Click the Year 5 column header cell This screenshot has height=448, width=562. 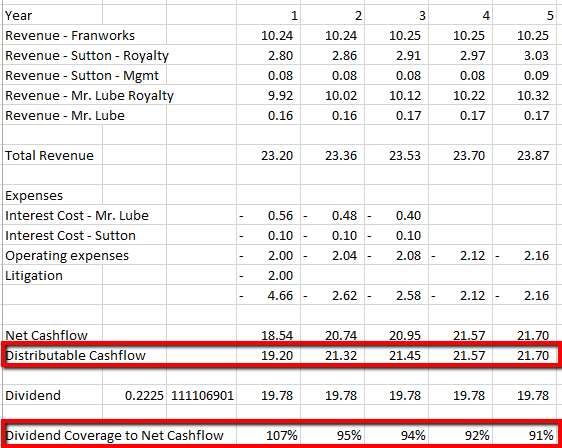point(525,15)
